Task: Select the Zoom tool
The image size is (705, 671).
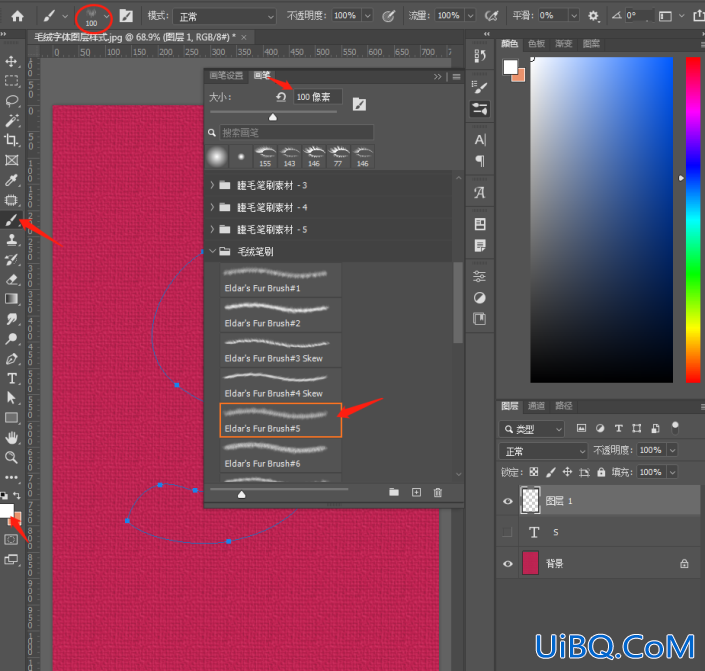Action: (11, 457)
